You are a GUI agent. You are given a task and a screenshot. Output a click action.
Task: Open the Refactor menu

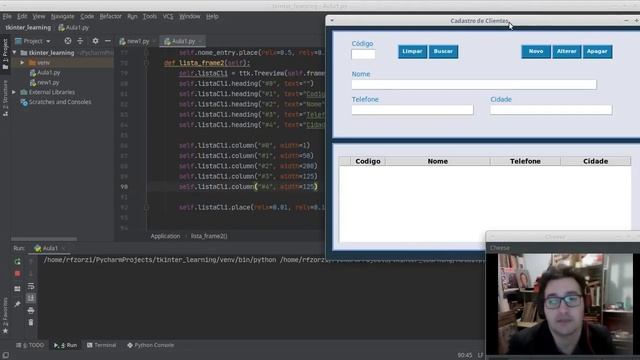(x=111, y=16)
